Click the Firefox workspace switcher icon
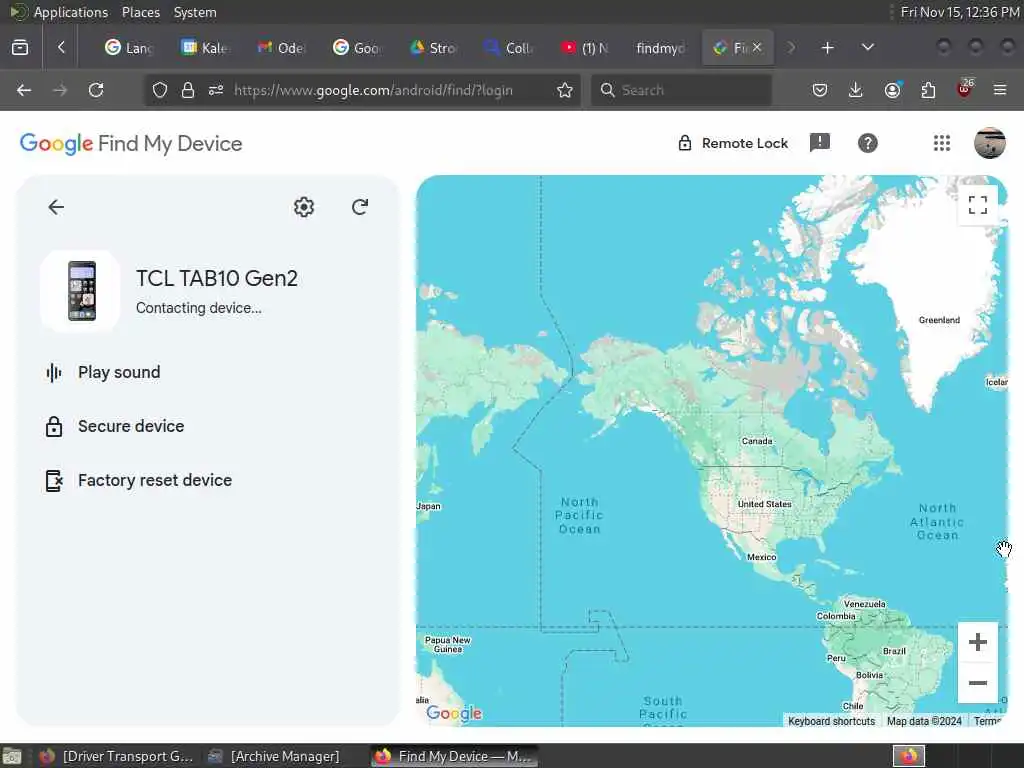The height and width of the screenshot is (768, 1024). pyautogui.click(x=909, y=756)
